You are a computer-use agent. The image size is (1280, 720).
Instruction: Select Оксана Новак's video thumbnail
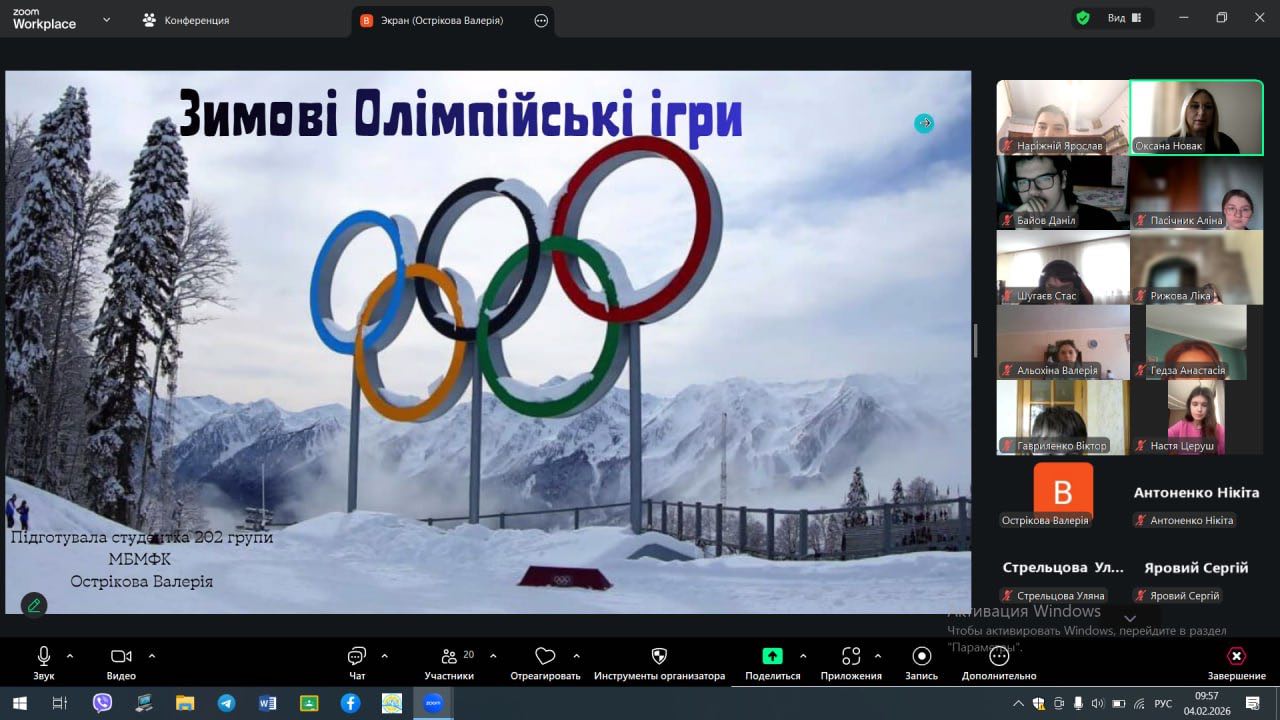tap(1196, 117)
